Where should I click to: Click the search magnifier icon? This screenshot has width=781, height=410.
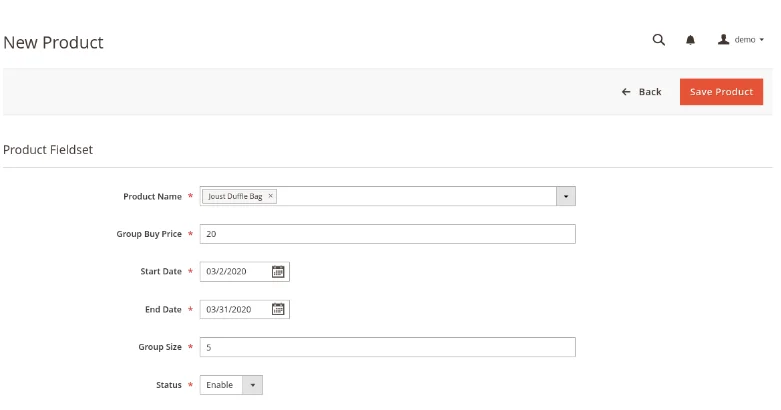pos(658,40)
